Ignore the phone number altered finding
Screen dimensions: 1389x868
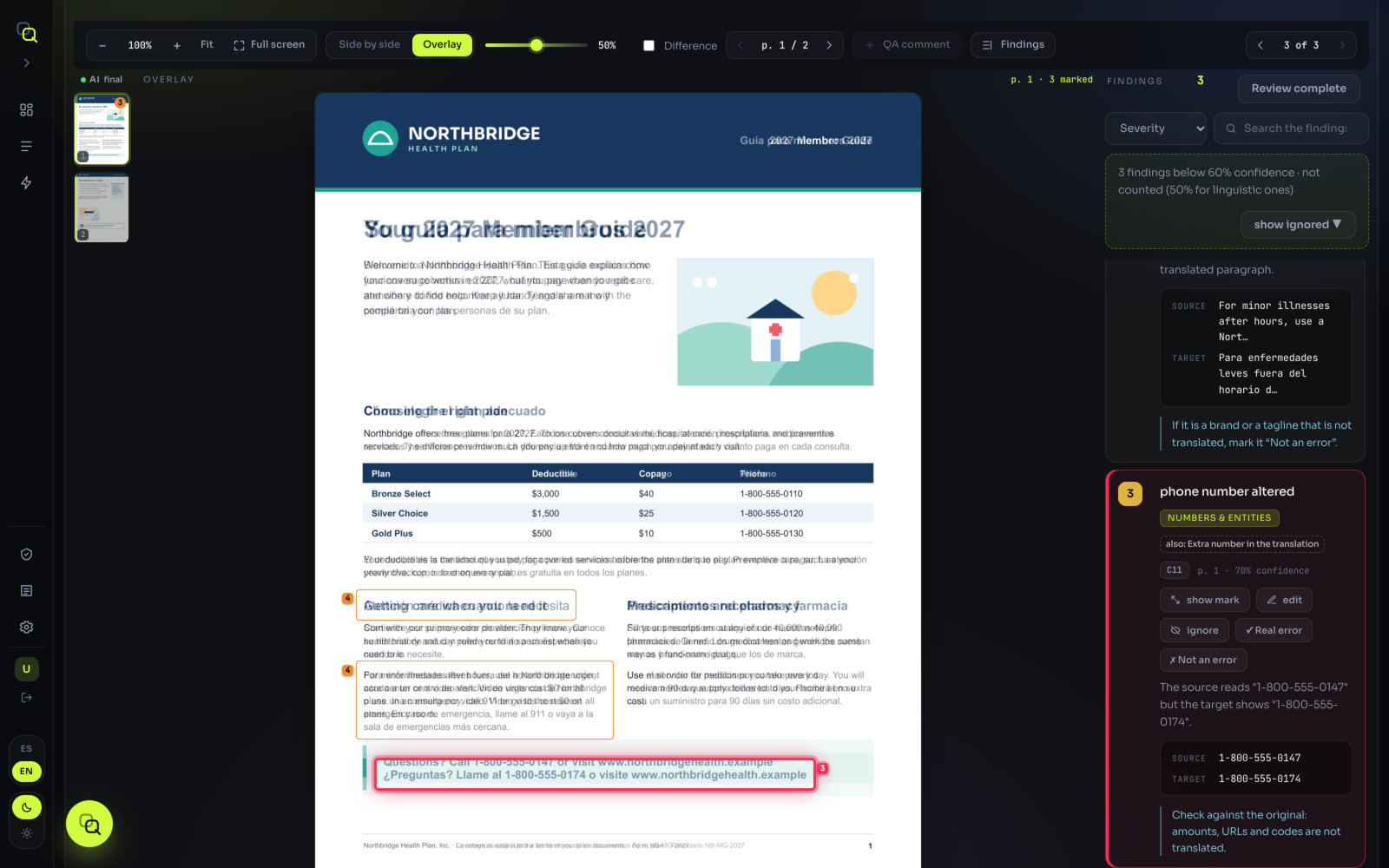coord(1195,630)
